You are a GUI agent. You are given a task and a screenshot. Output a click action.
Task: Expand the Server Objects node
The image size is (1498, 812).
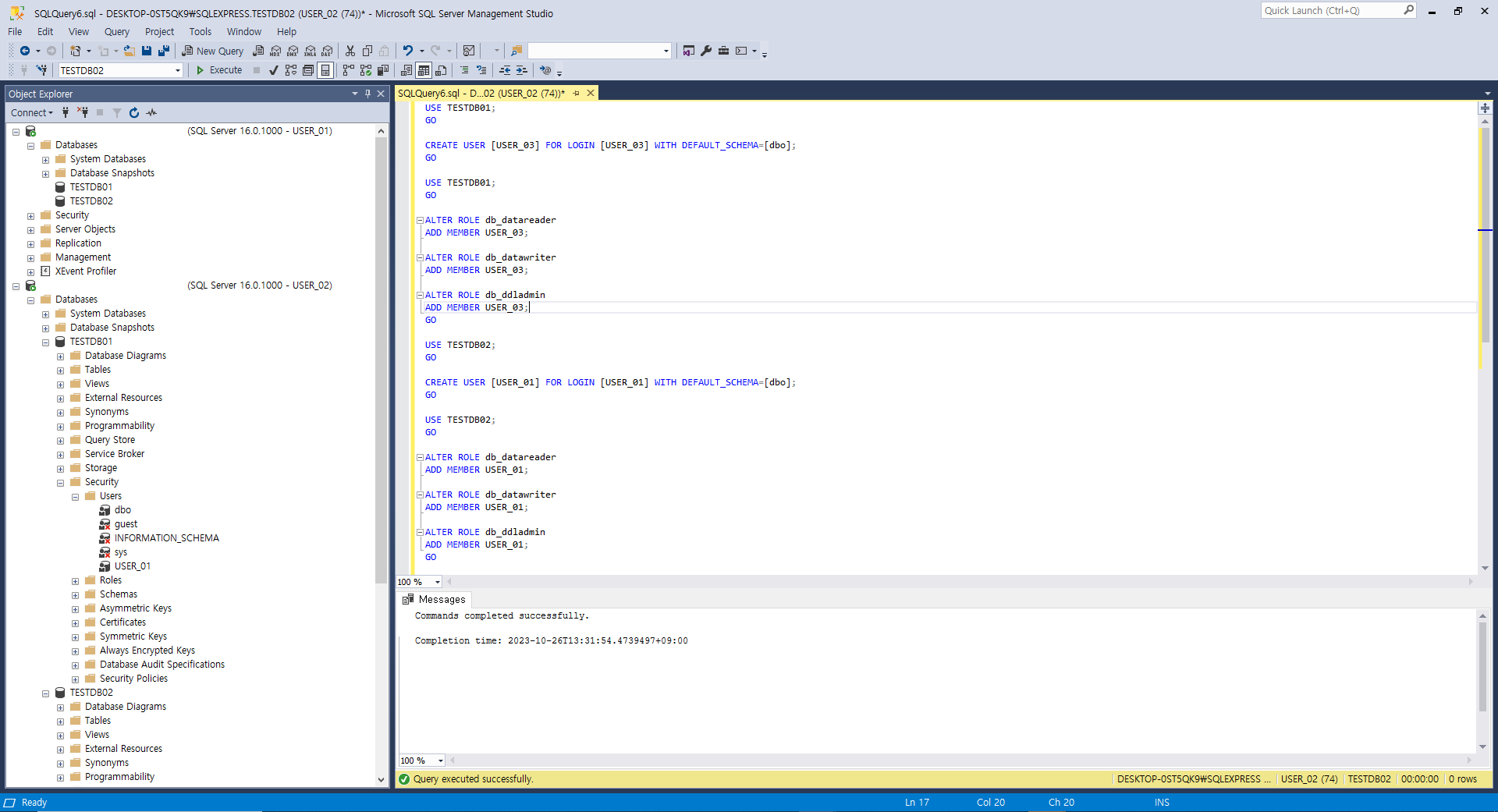point(31,230)
